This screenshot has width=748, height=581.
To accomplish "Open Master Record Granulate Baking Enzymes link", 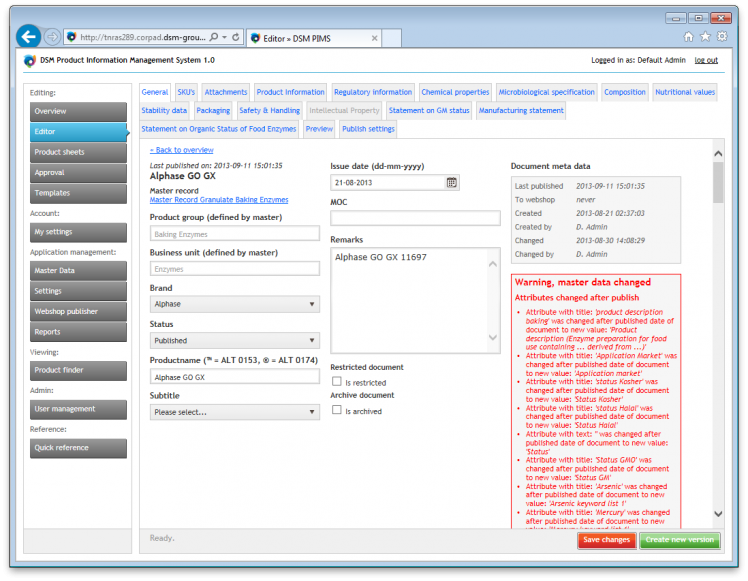I will tap(219, 200).
